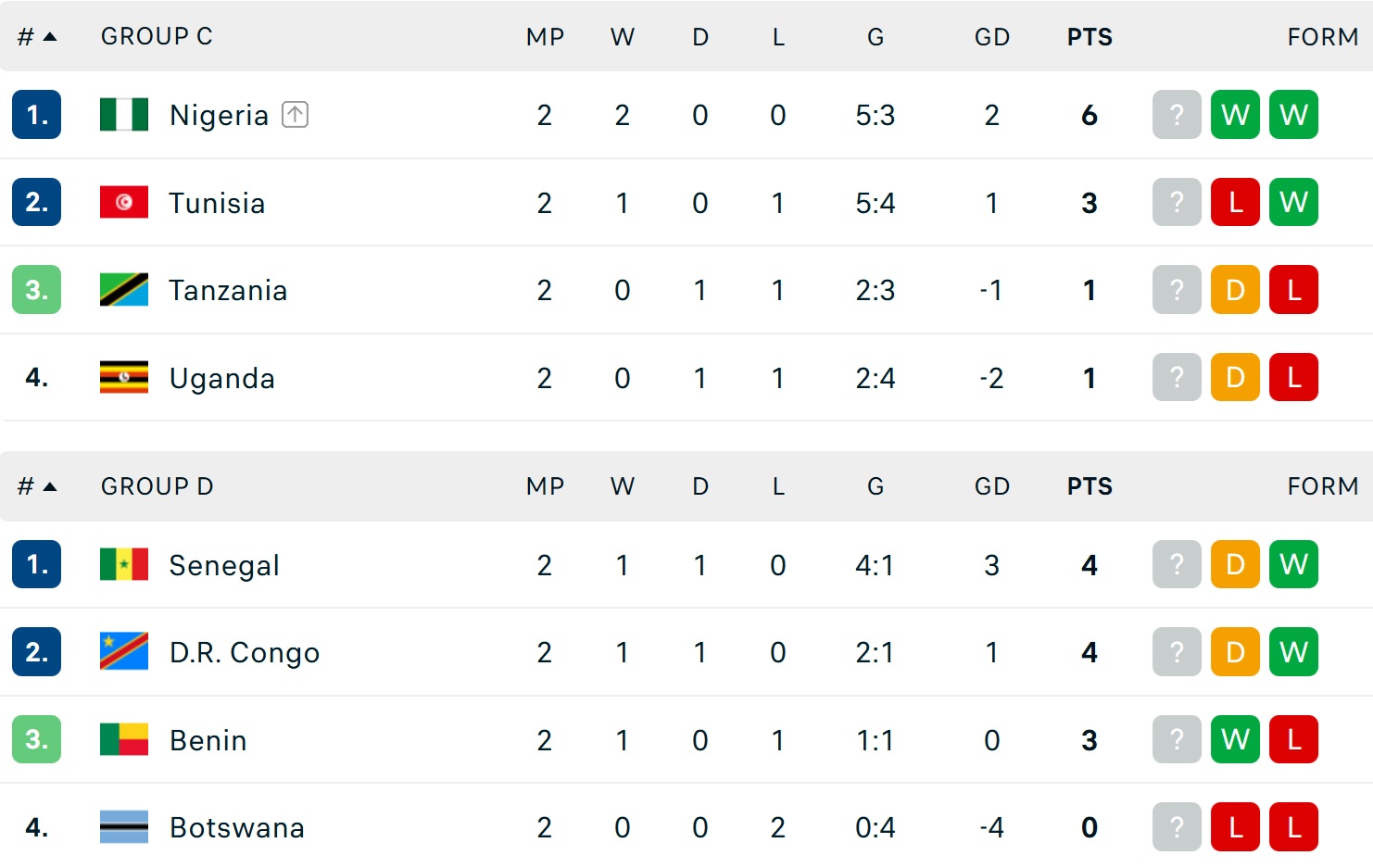Click Tanzania's orange draw form badge
Image resolution: width=1373 pixels, height=868 pixels.
[1235, 290]
